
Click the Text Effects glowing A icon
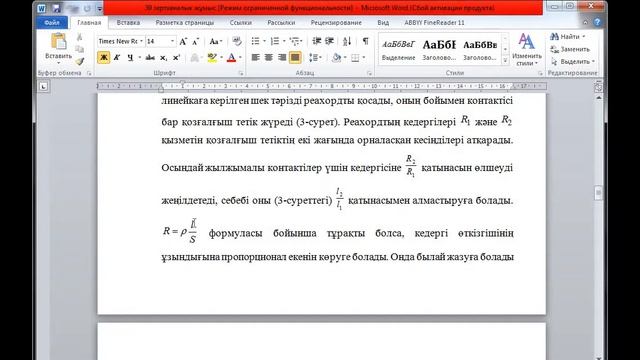pyautogui.click(x=195, y=58)
